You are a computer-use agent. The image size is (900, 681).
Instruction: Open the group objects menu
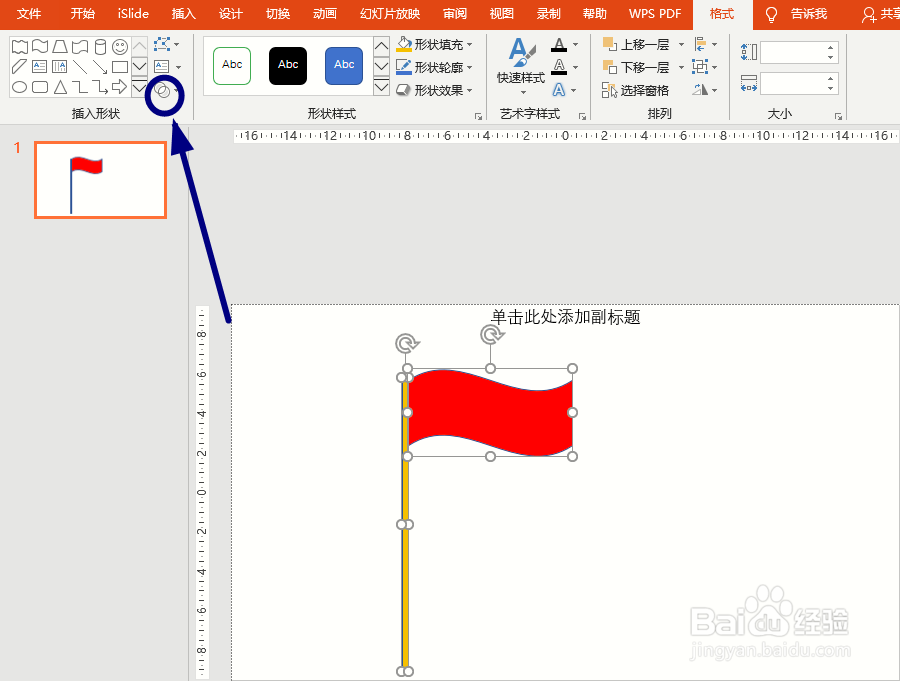pos(705,67)
